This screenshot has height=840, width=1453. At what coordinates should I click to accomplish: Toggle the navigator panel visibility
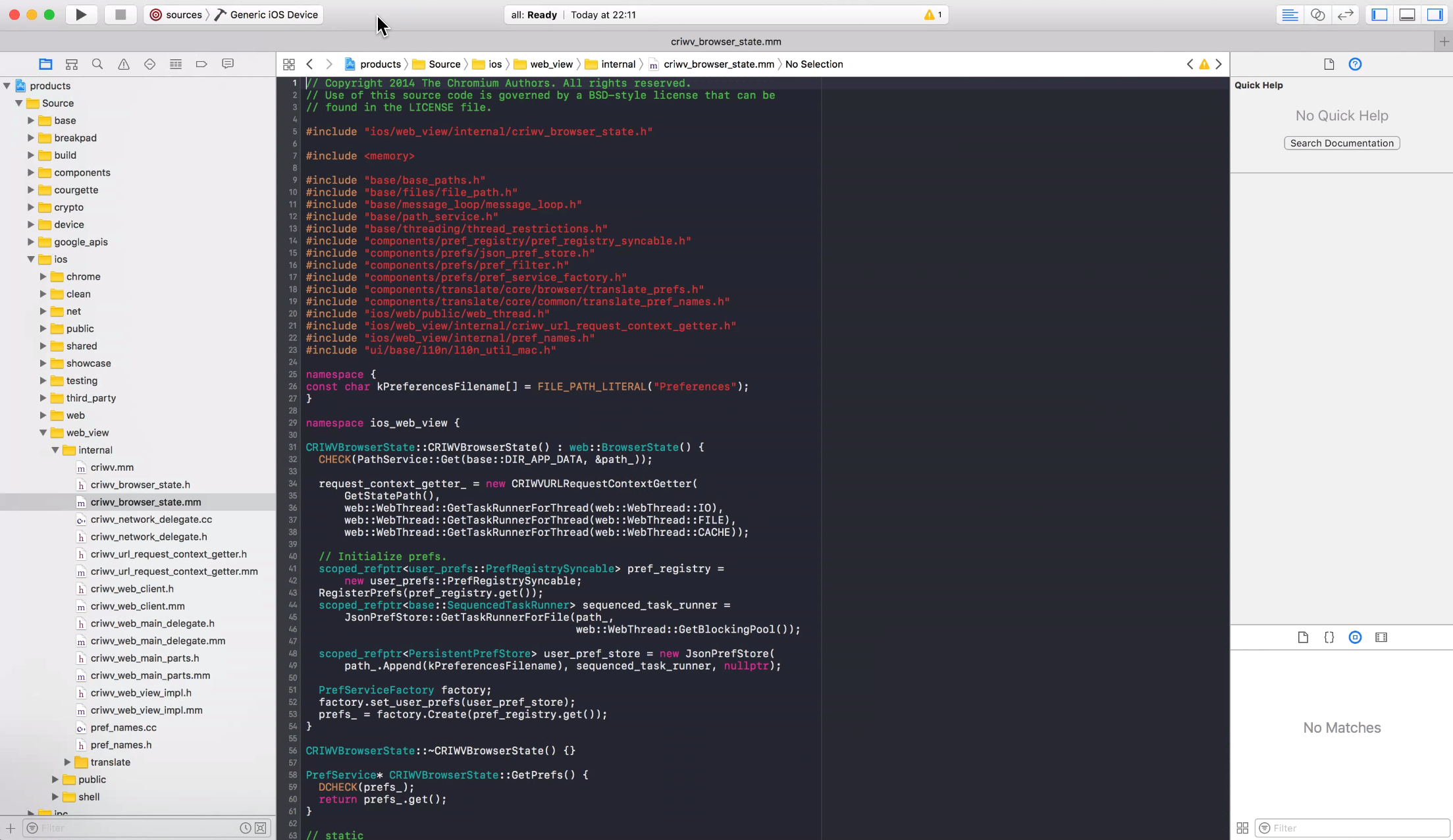click(1379, 14)
